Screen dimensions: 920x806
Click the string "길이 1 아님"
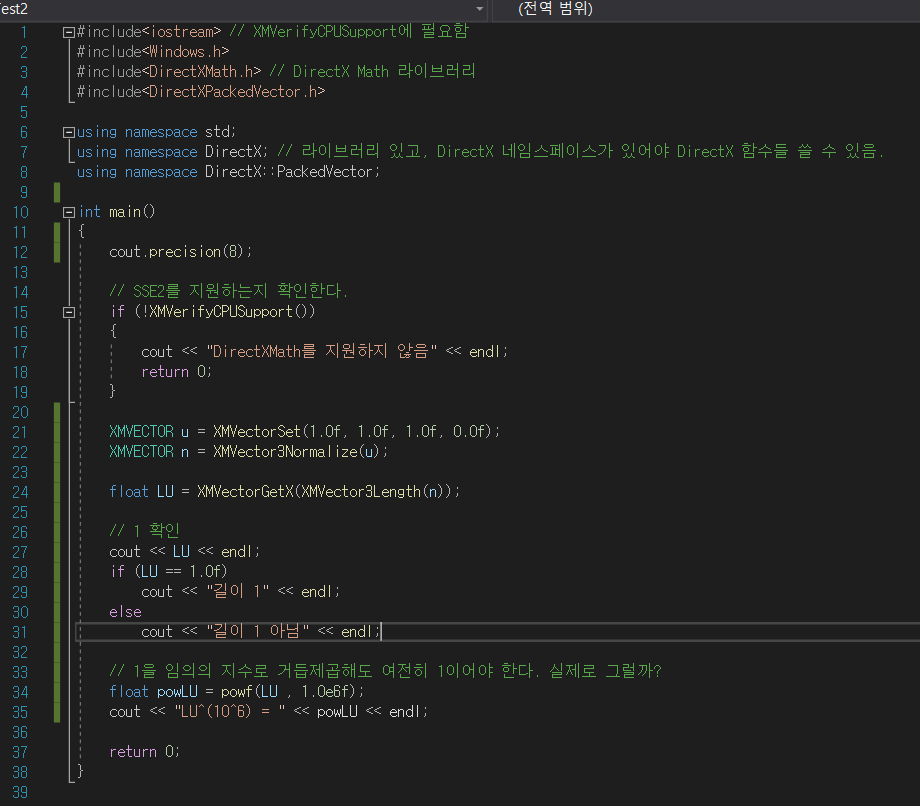pos(258,631)
